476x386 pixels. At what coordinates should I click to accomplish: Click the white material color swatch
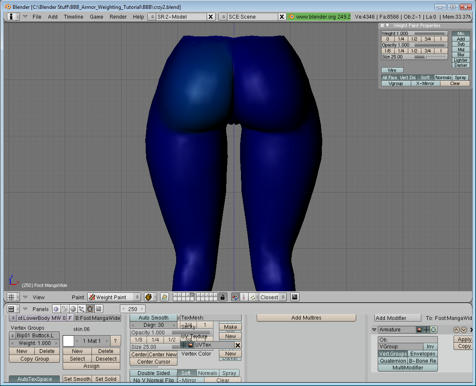(68, 341)
